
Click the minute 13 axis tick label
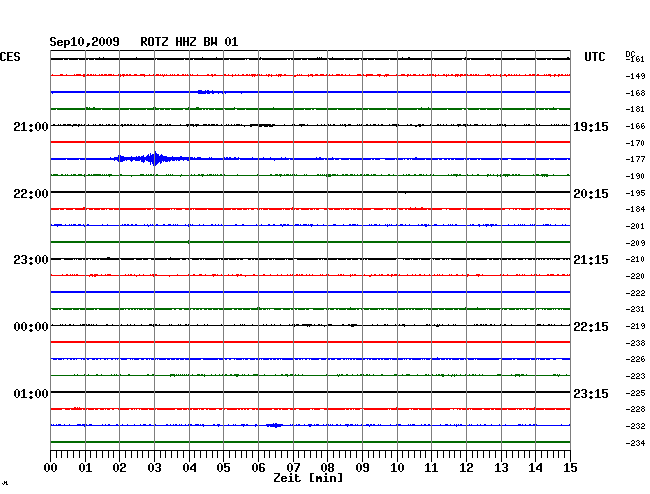(501, 468)
